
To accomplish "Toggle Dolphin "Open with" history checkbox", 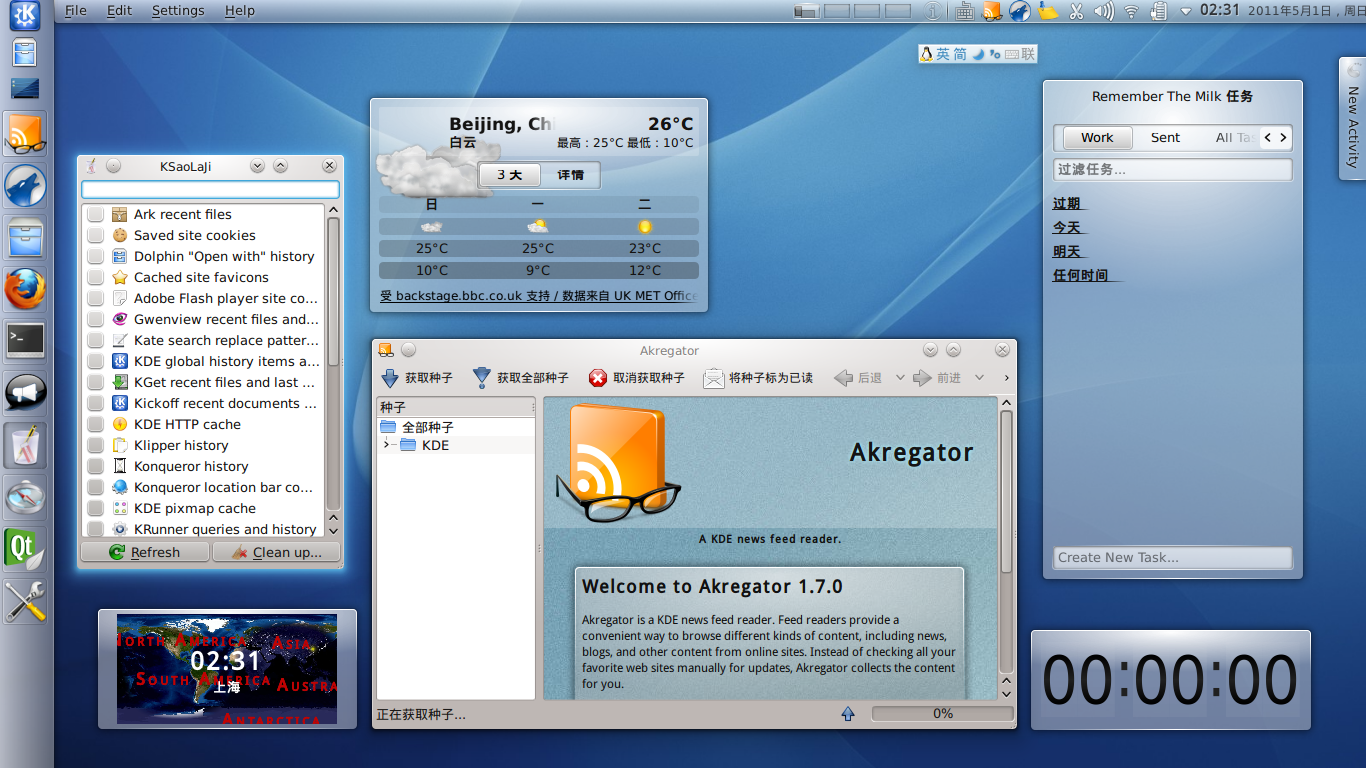I will 95,256.
